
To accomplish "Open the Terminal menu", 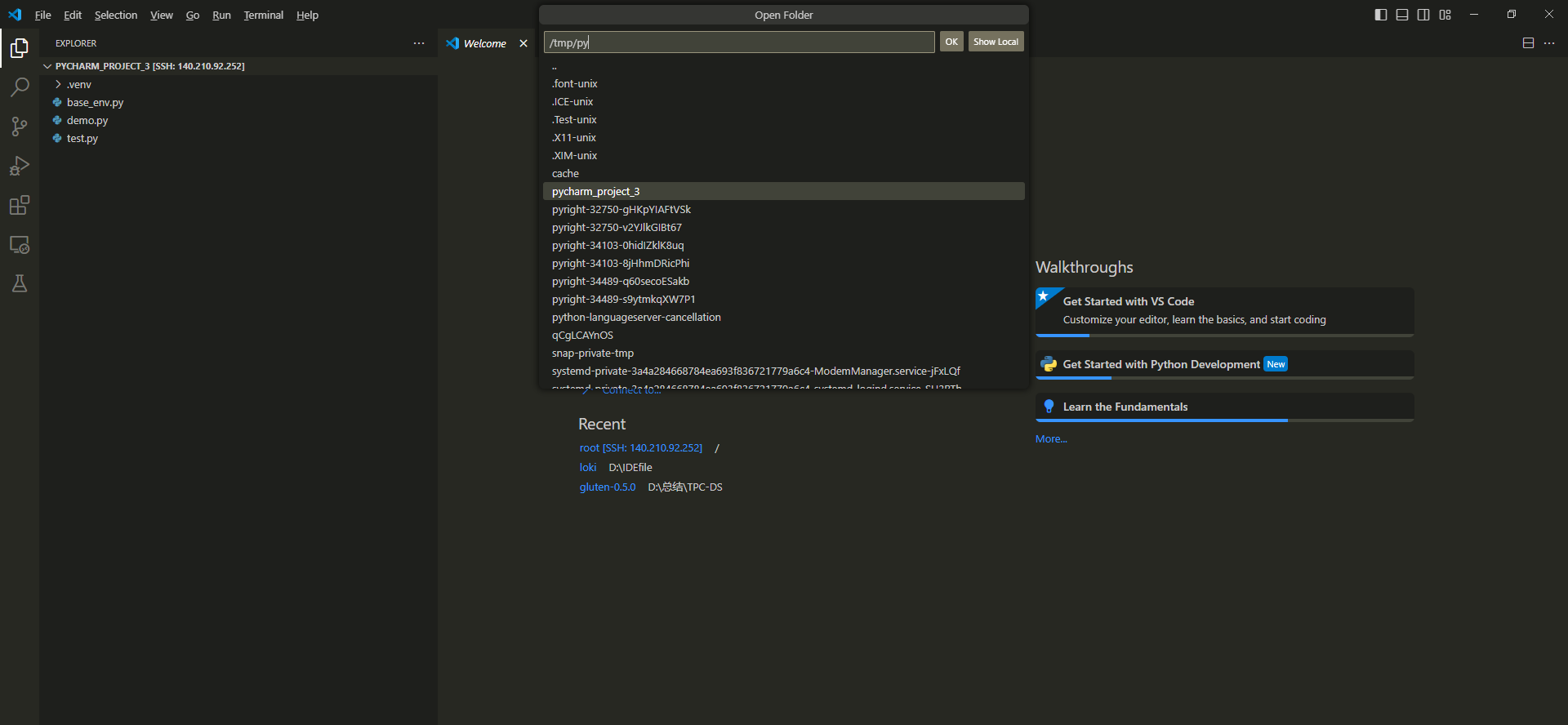I will 263,15.
